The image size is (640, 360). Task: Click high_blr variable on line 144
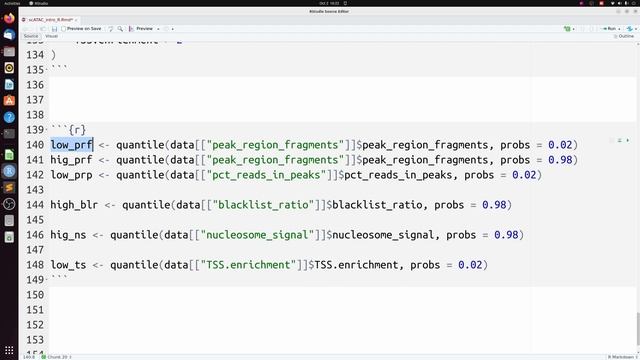[x=74, y=205]
